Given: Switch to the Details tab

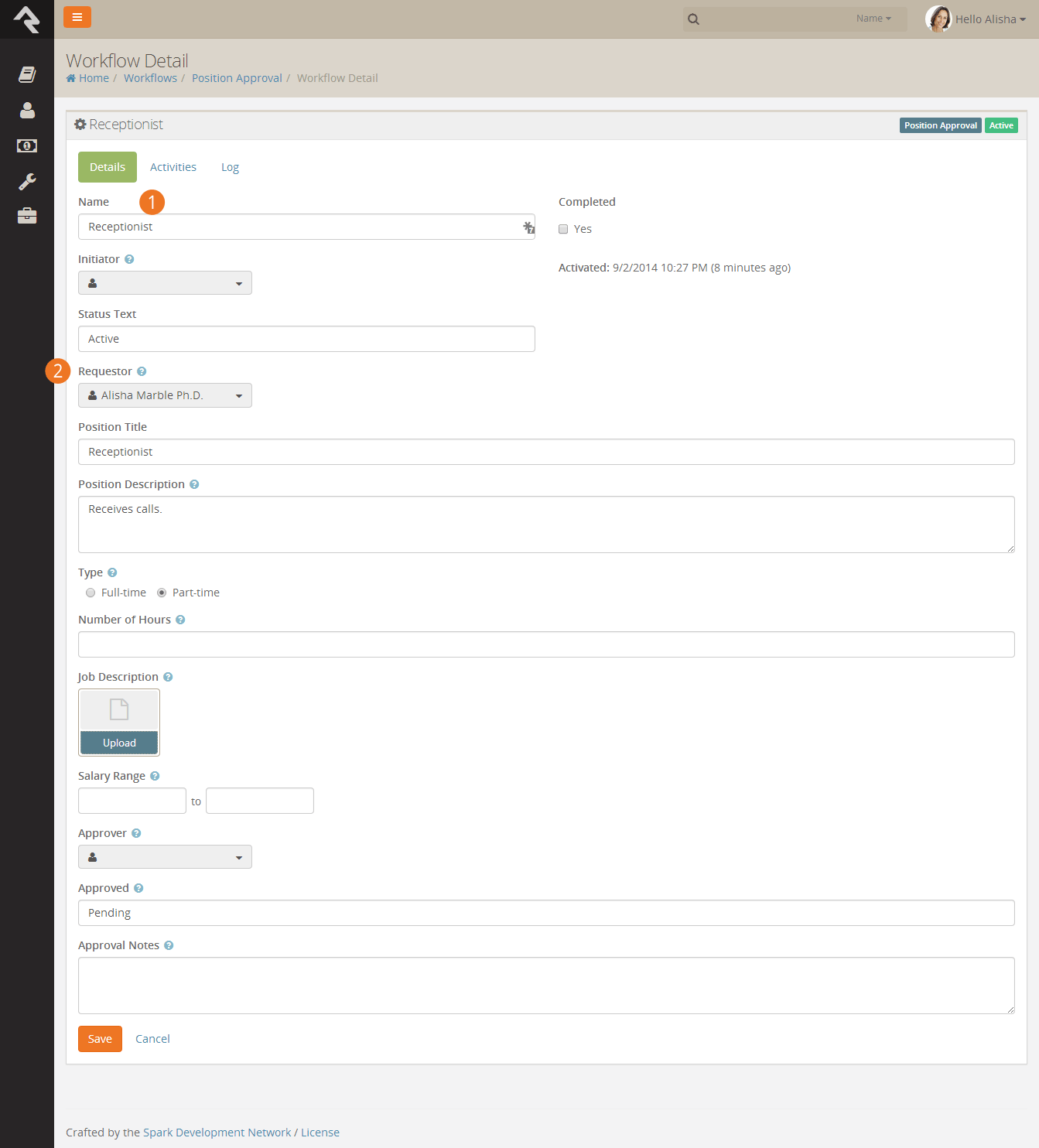Looking at the screenshot, I should coord(108,167).
